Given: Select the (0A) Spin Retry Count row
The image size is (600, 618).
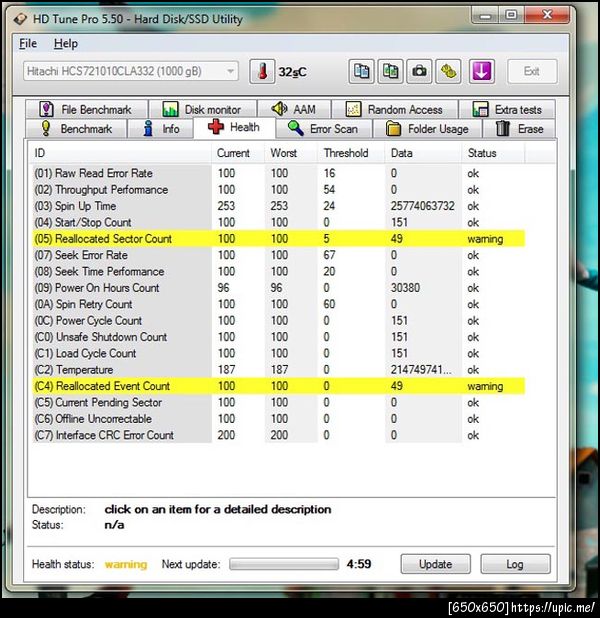Looking at the screenshot, I should (279, 304).
